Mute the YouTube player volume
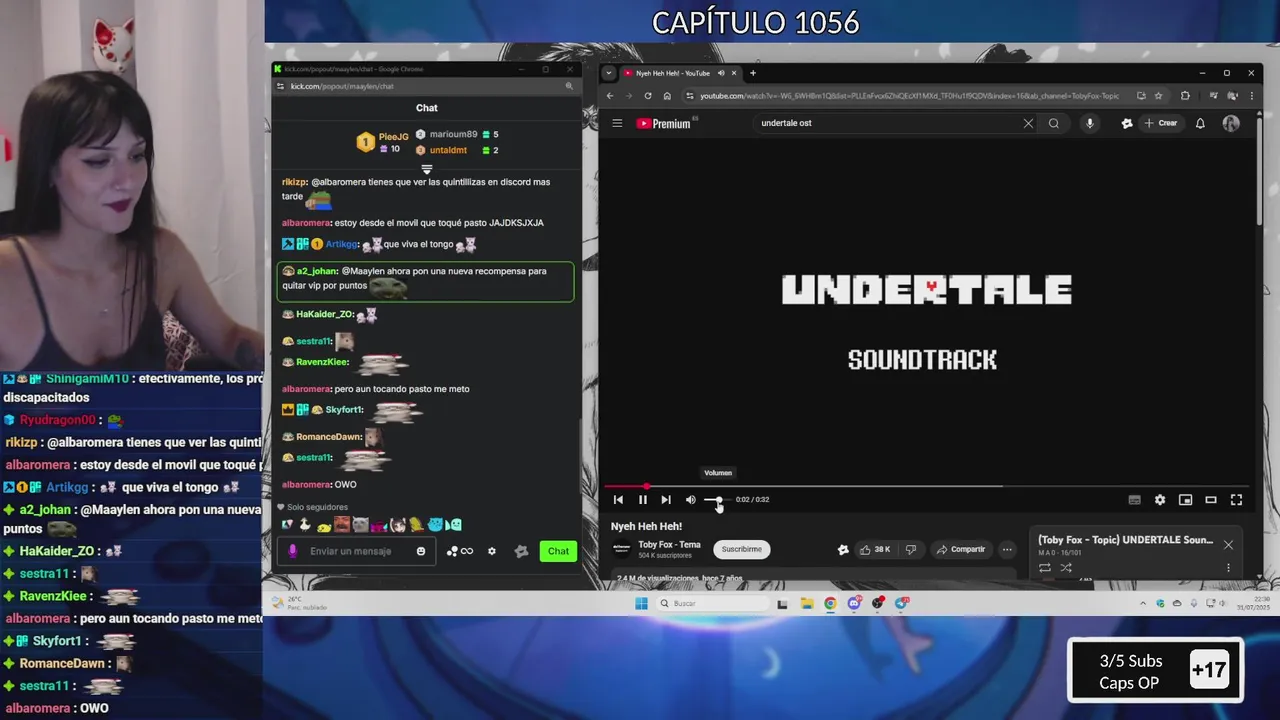 click(x=690, y=500)
